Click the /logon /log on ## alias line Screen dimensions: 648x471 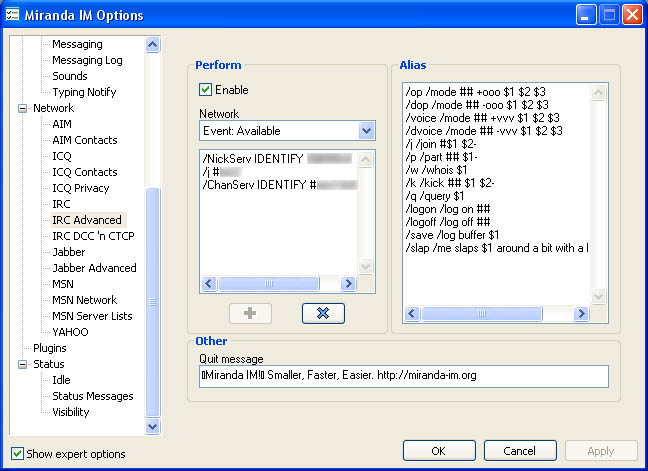pyautogui.click(x=448, y=209)
